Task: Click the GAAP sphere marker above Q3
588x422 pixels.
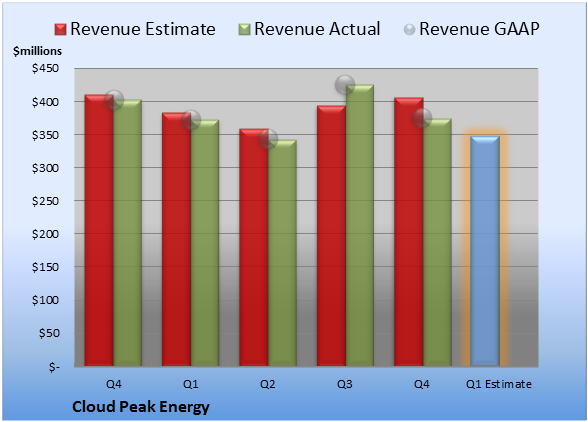Action: point(345,85)
